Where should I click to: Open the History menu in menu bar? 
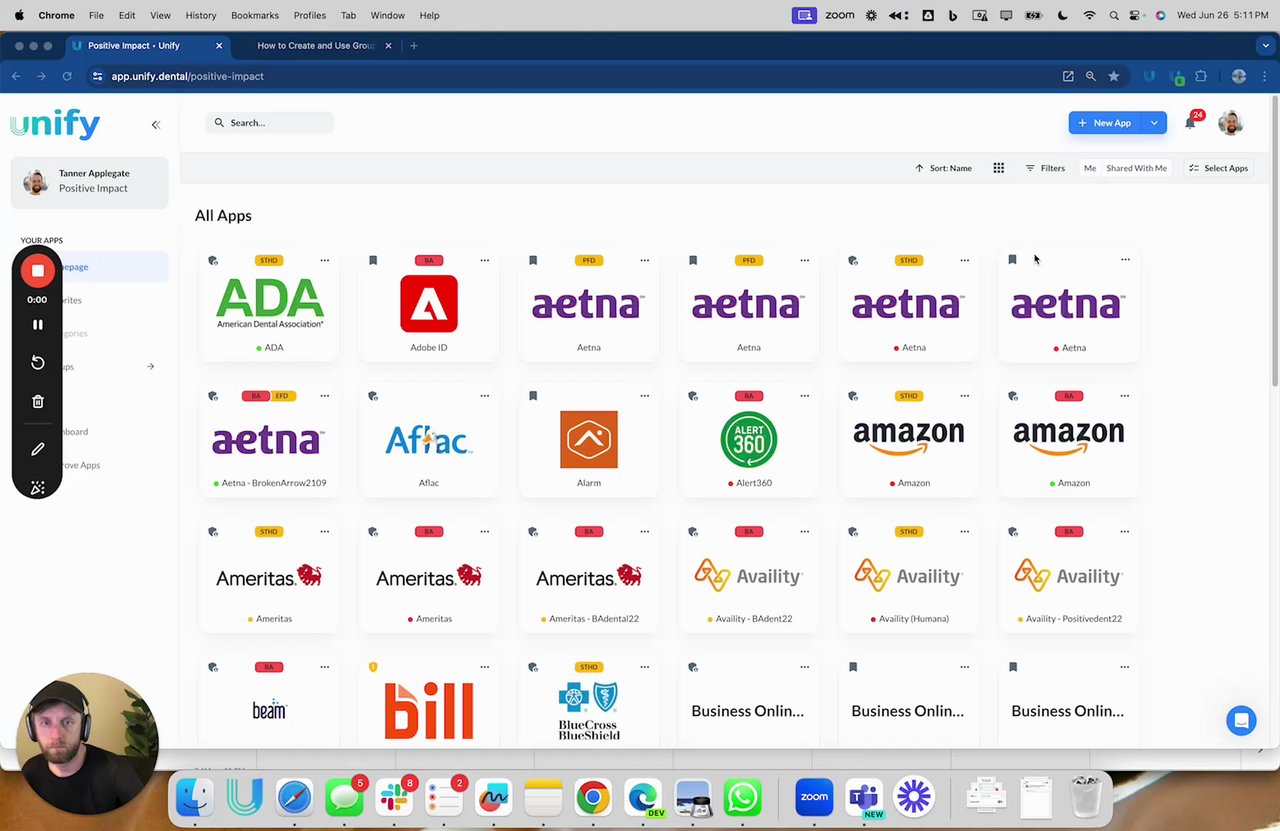pos(200,15)
